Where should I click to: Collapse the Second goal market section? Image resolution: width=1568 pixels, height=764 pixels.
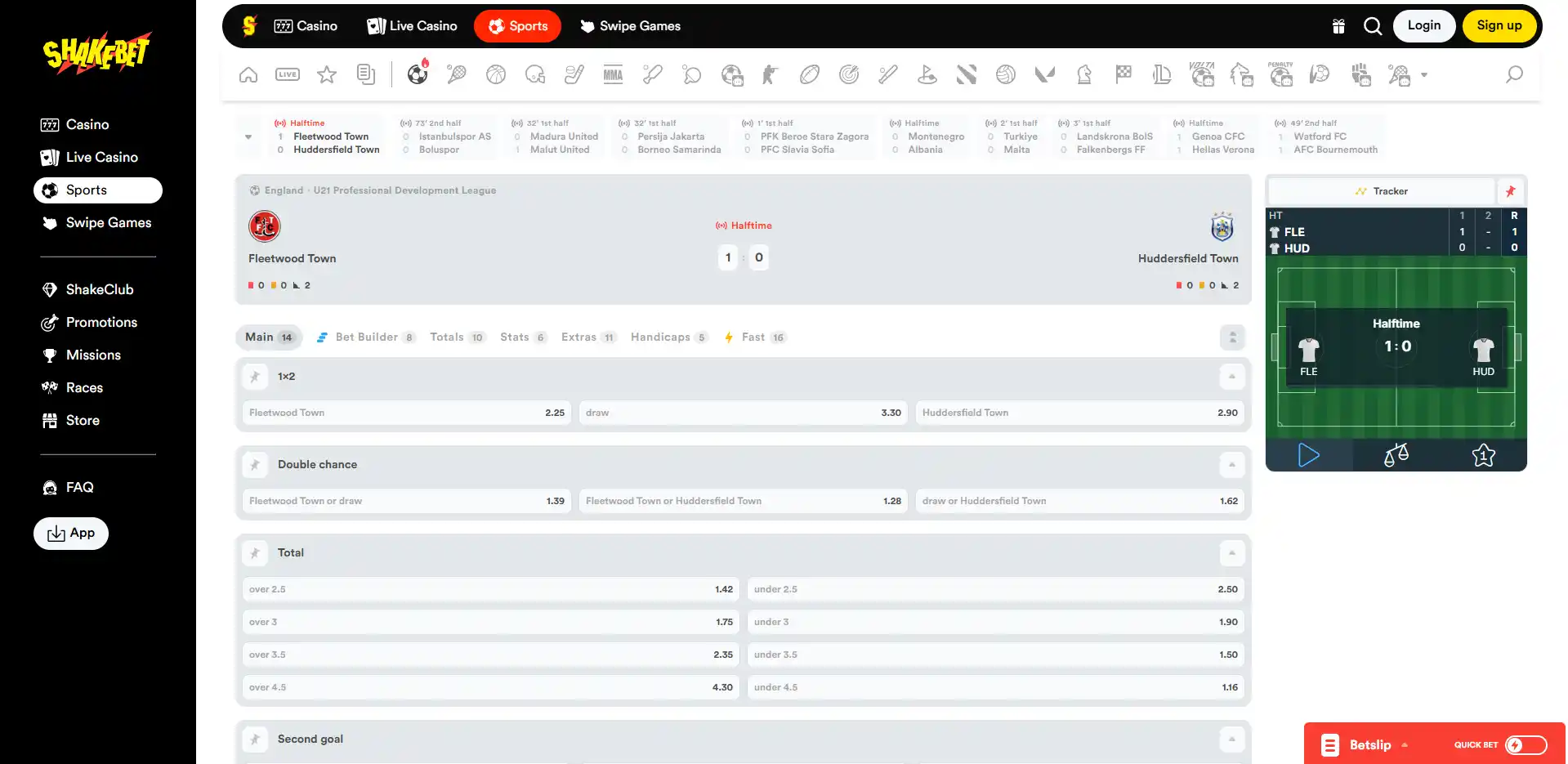(x=1232, y=739)
